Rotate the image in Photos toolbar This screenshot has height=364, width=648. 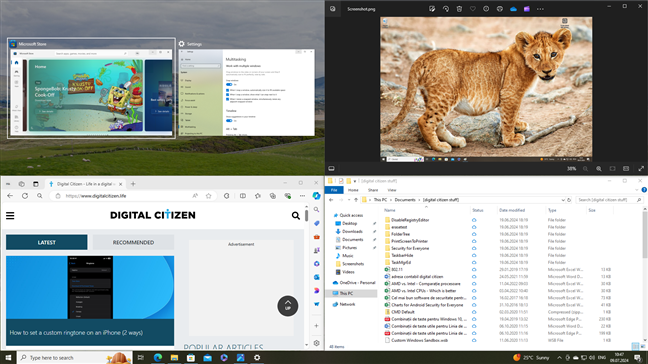click(x=446, y=9)
